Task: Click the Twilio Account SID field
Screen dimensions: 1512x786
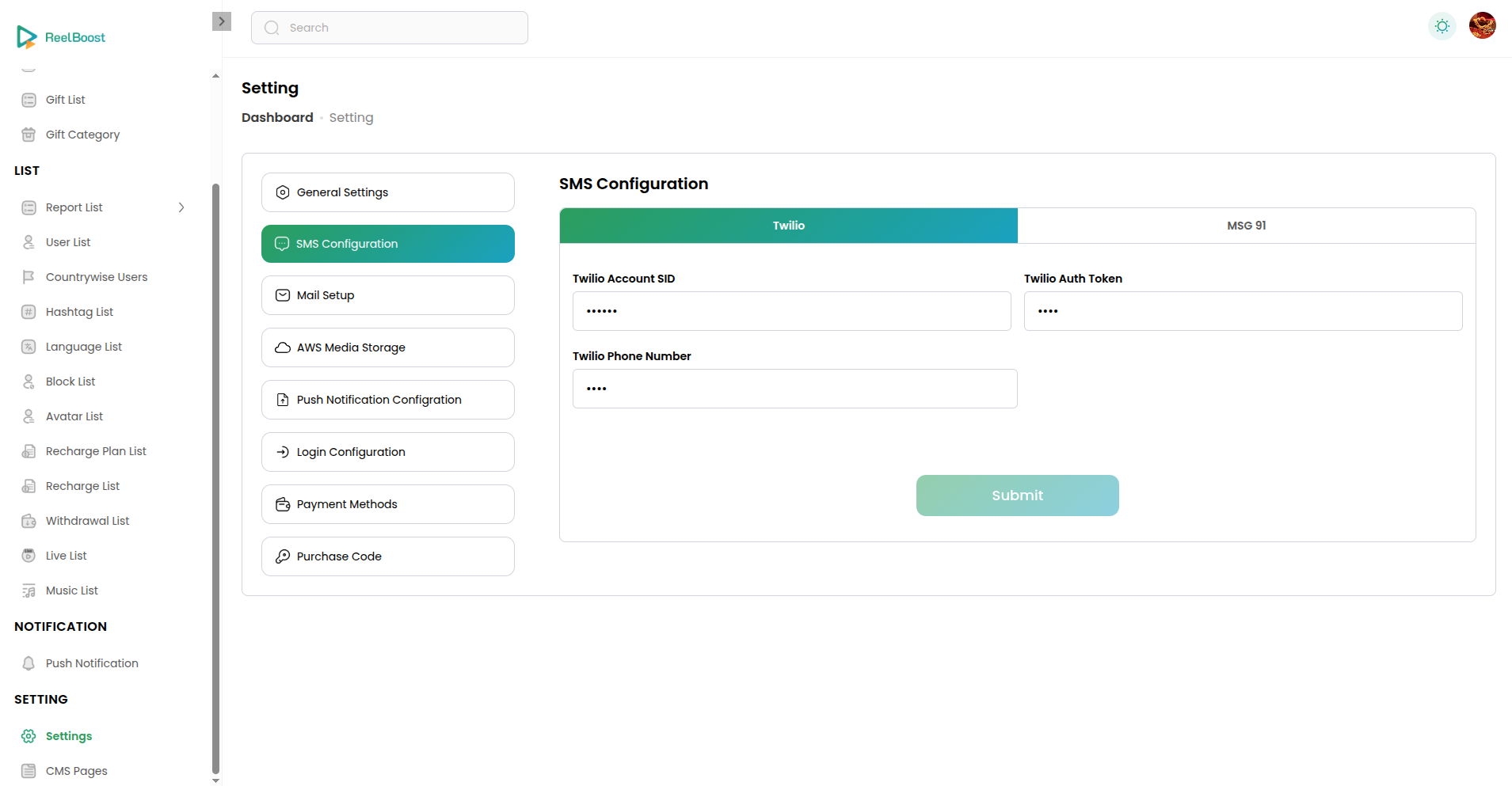Action: (x=792, y=311)
